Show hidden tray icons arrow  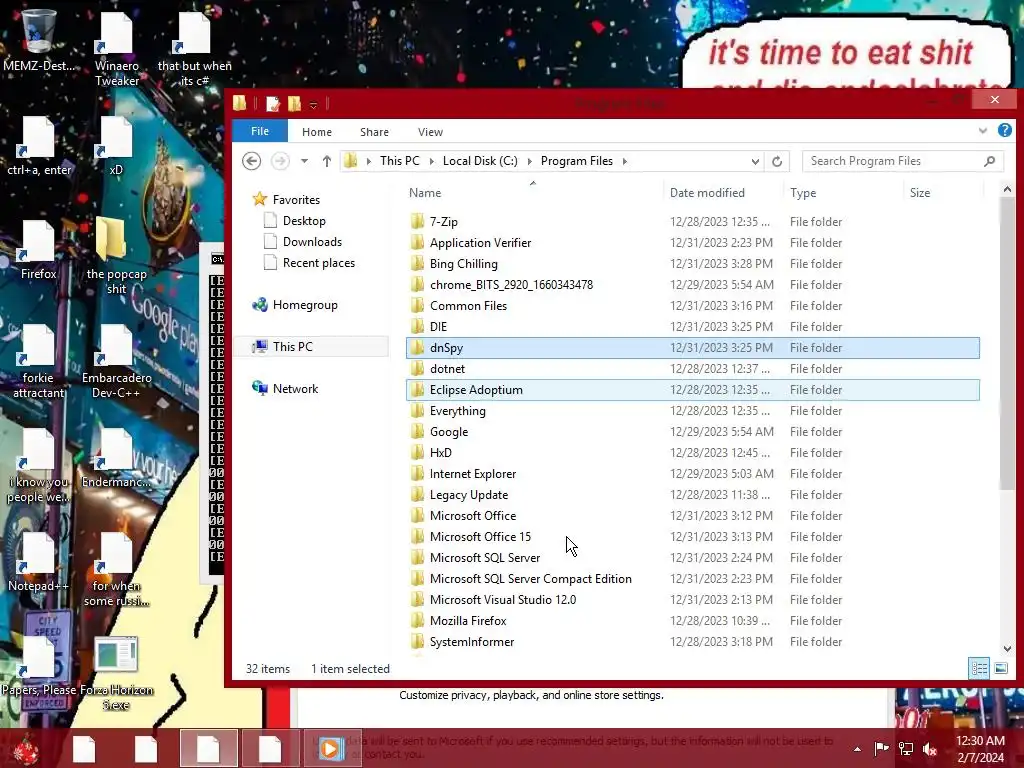tap(857, 748)
